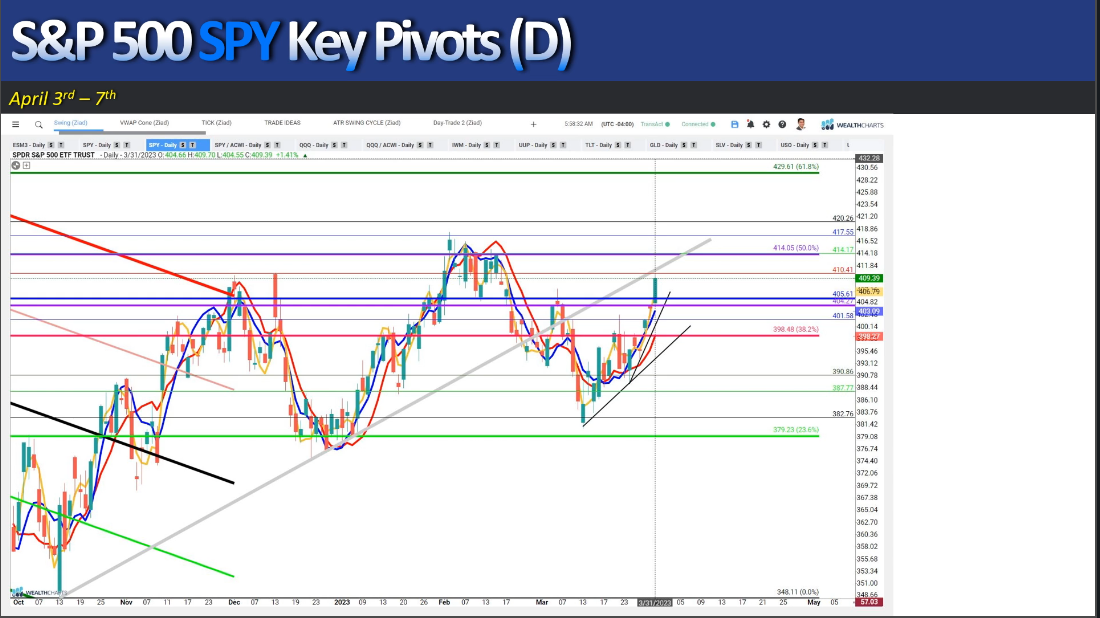This screenshot has width=1100, height=618.
Task: Click the T button on the TLT - Daily tab
Action: [628, 145]
